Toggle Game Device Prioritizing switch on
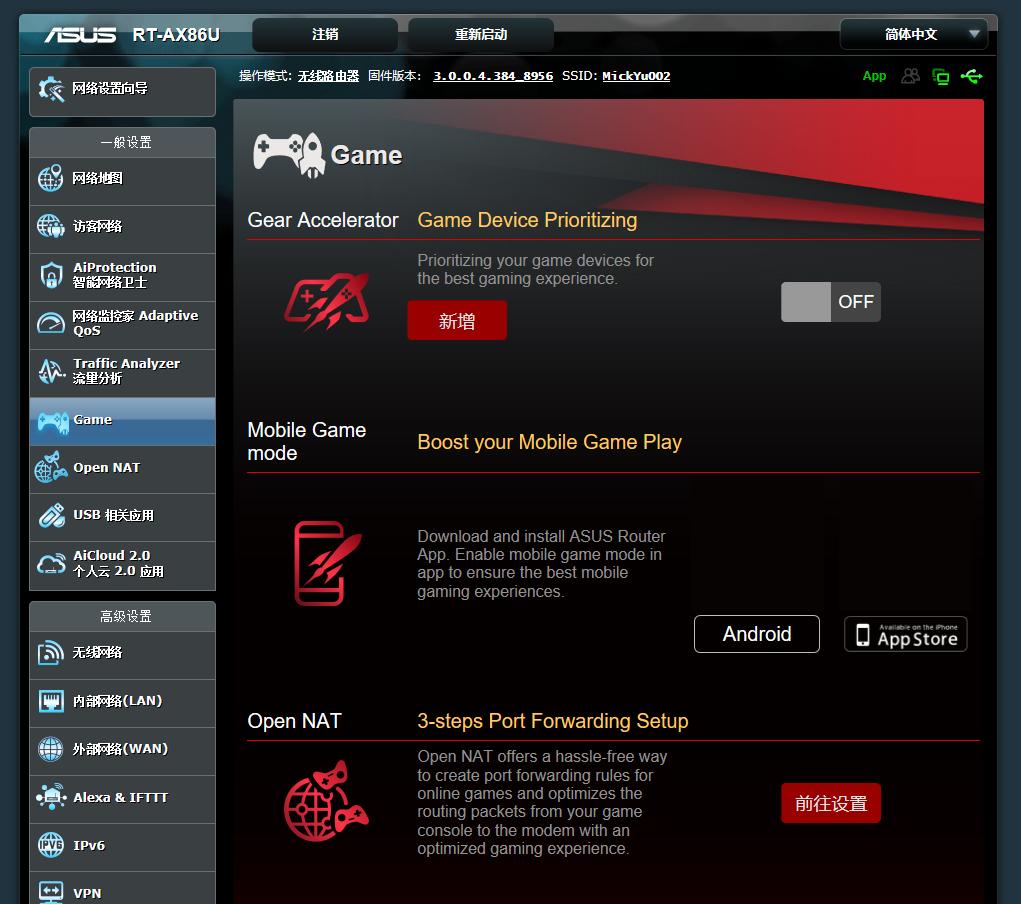 (x=830, y=302)
